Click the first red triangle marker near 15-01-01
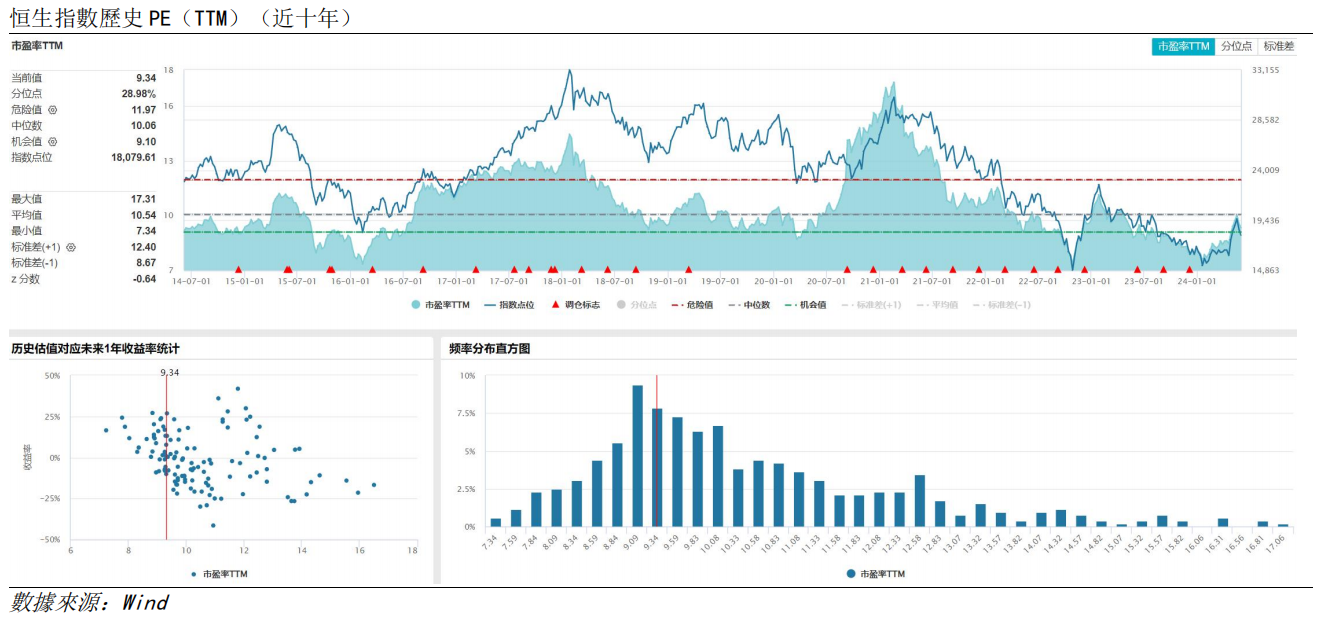 click(238, 270)
